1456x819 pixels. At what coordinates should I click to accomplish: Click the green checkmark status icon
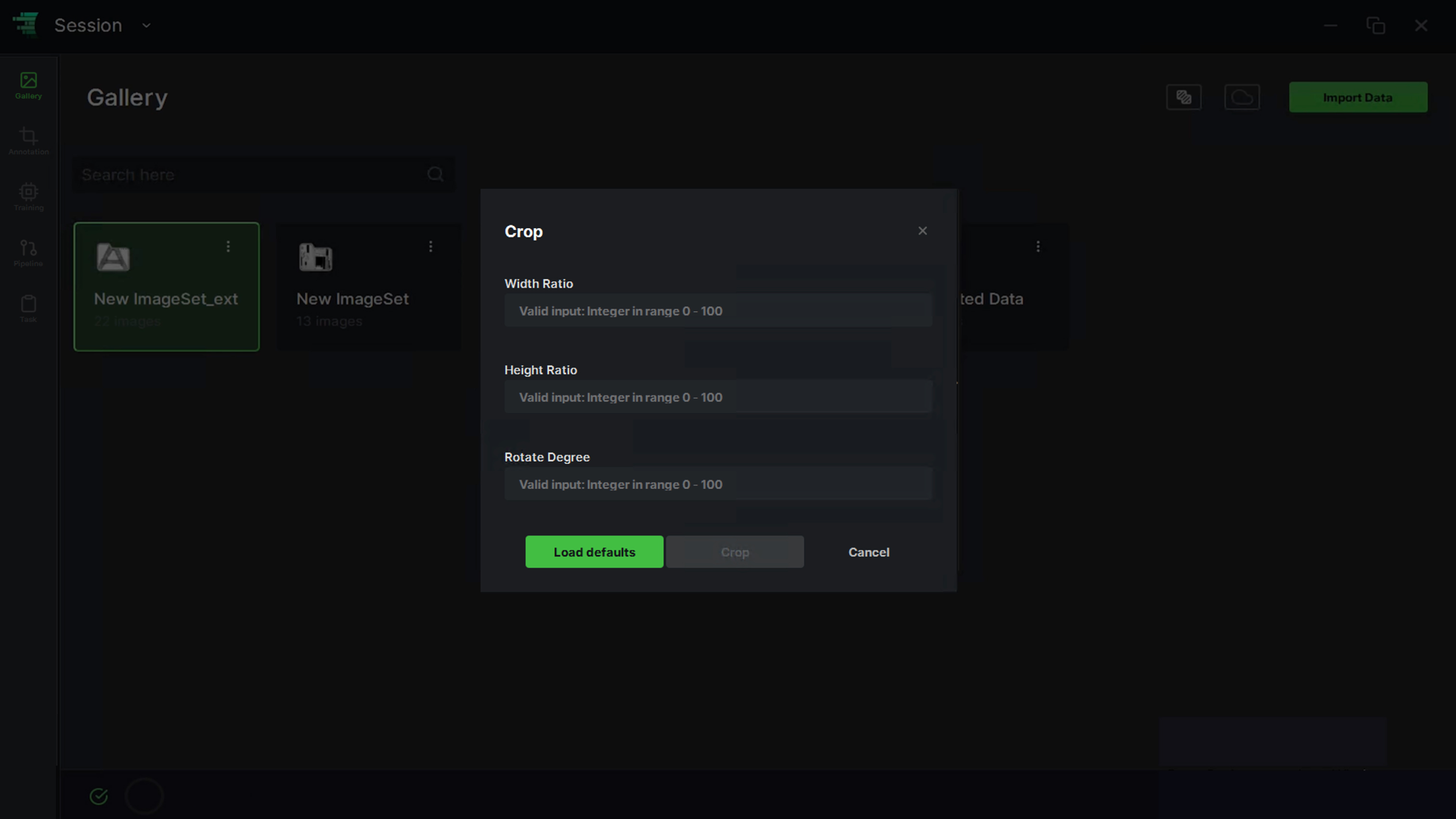point(99,796)
